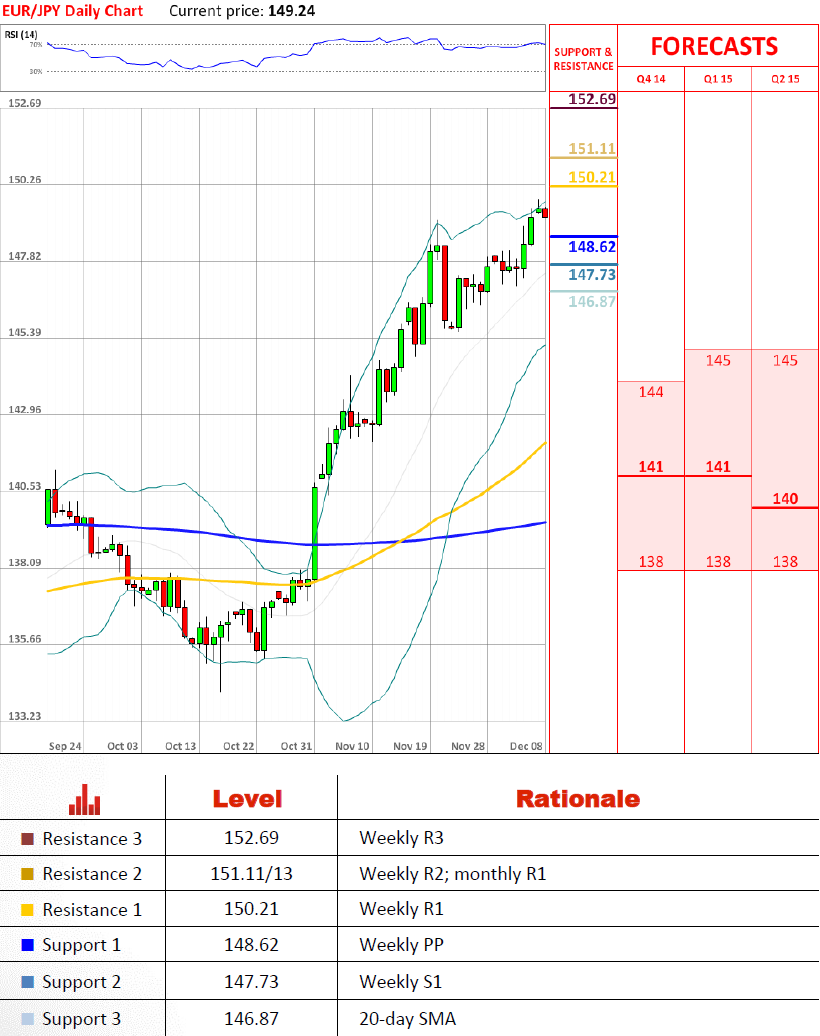Click the 147.73 support level label
Viewport: 820px width, 1036px height.
tap(592, 274)
